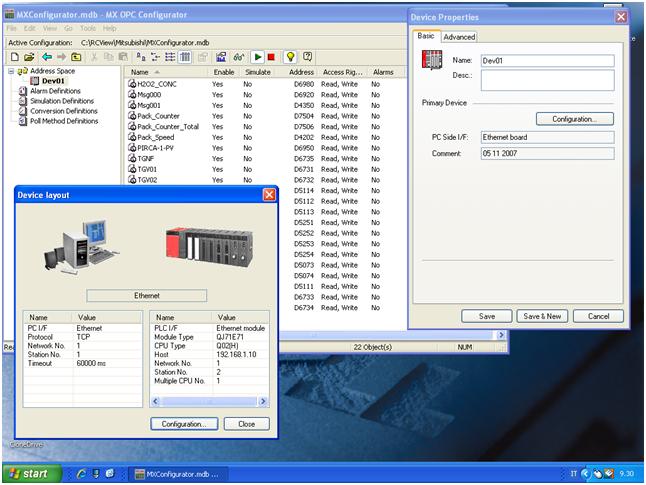The image size is (646, 485).
Task: Select Poll Method Definitions in the tree
Action: click(x=64, y=121)
